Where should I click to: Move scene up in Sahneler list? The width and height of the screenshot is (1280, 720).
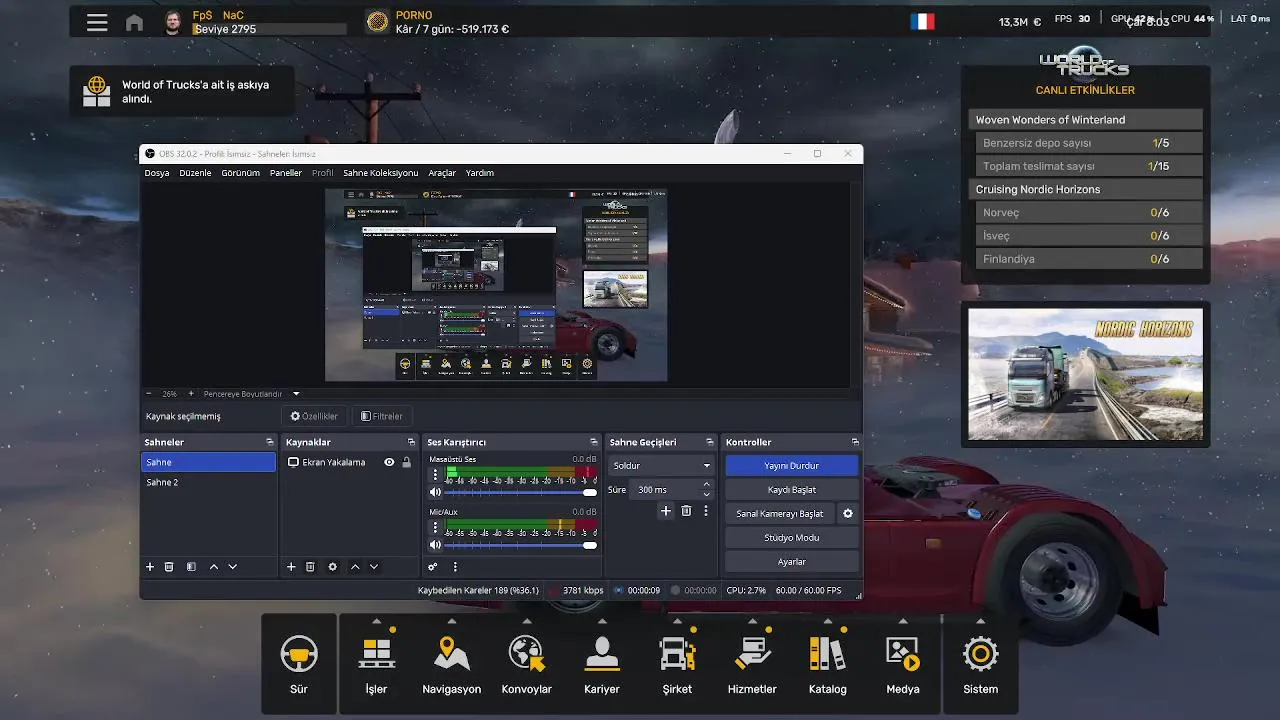214,567
